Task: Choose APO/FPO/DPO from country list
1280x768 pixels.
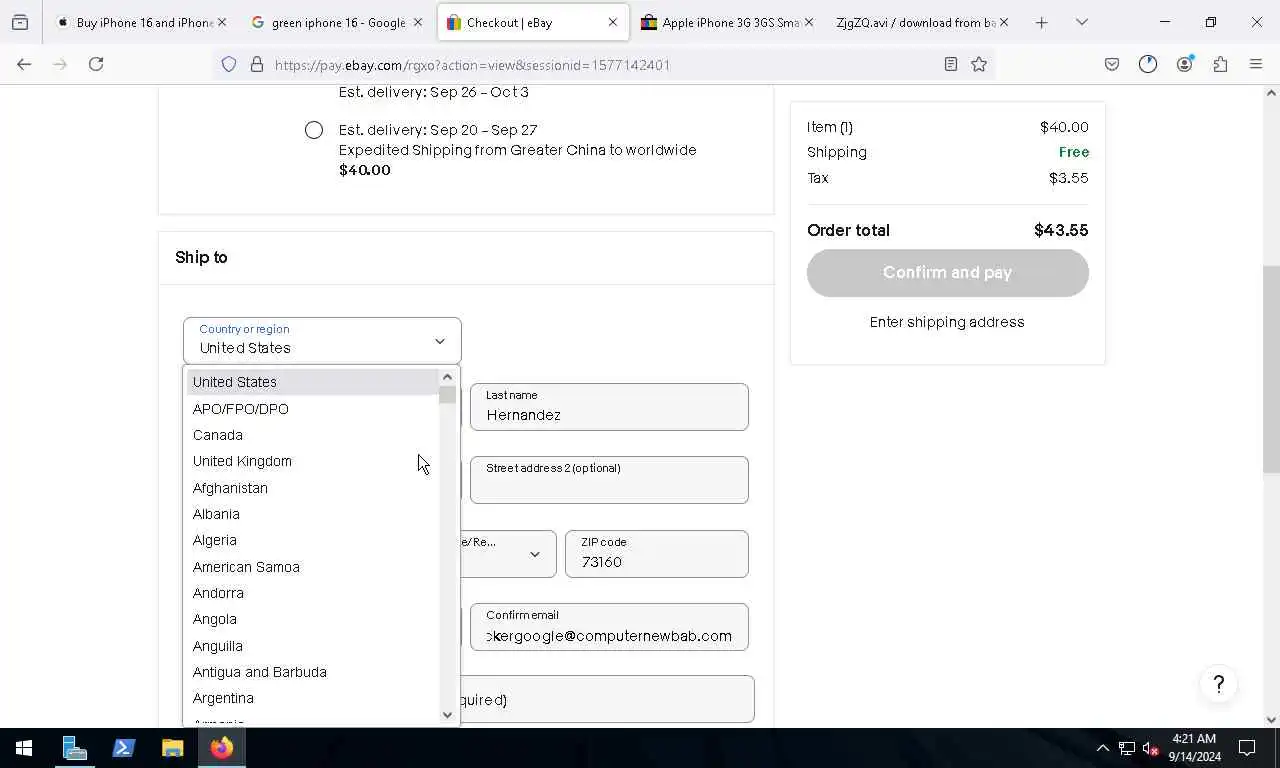Action: click(x=312, y=409)
